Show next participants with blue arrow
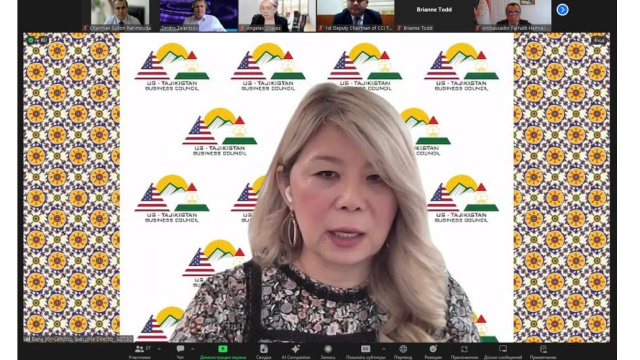This screenshot has height=360, width=640. pyautogui.click(x=562, y=9)
